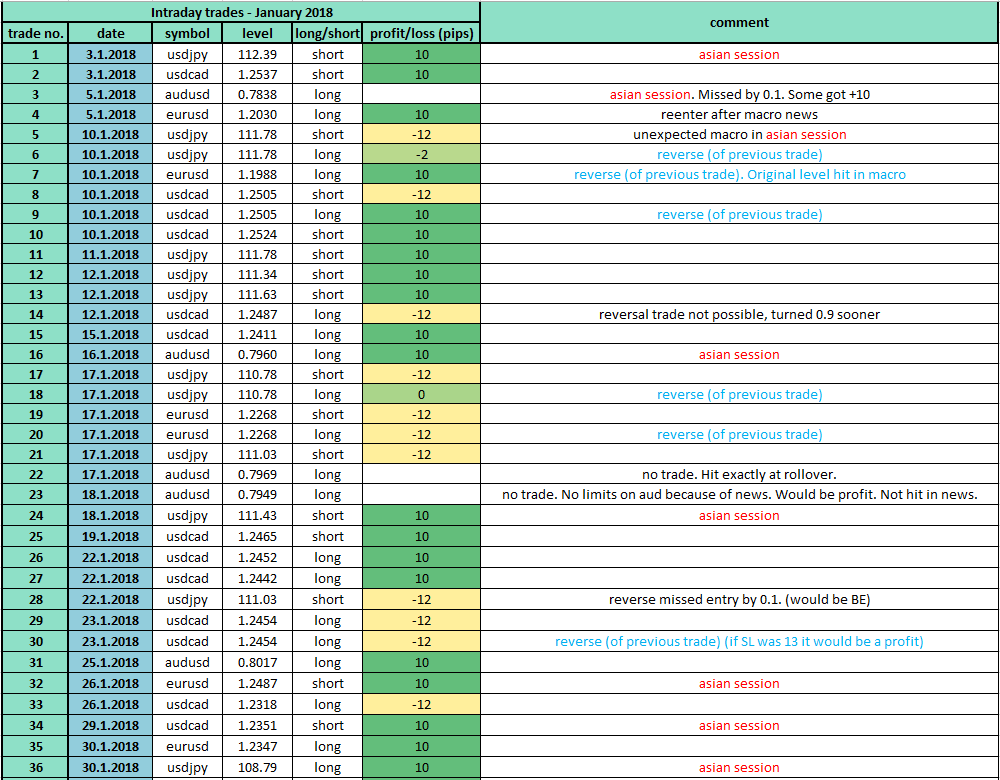Viewport: 1000px width, 780px height.
Task: Select the level 1.2537 cell
Action: 257,74
